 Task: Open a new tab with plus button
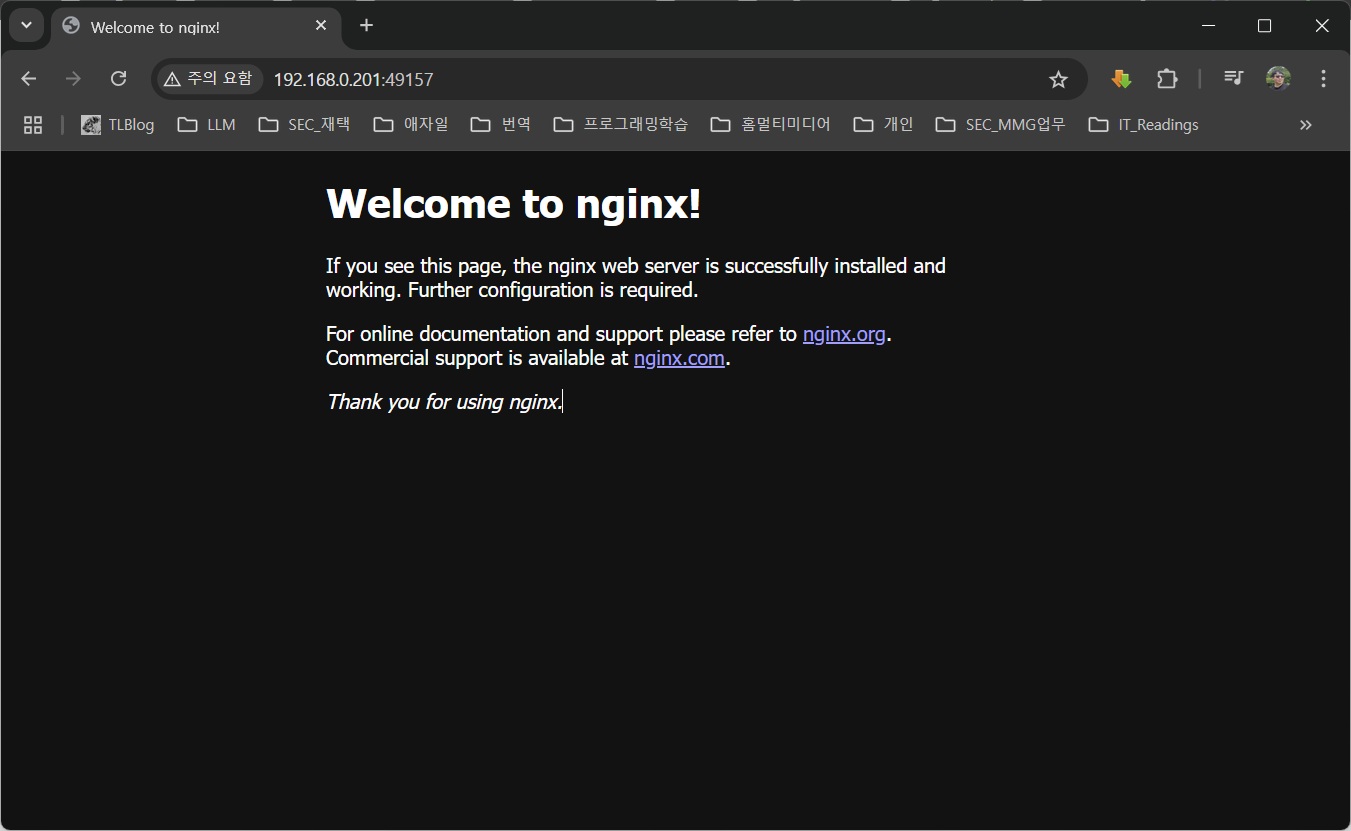click(366, 25)
